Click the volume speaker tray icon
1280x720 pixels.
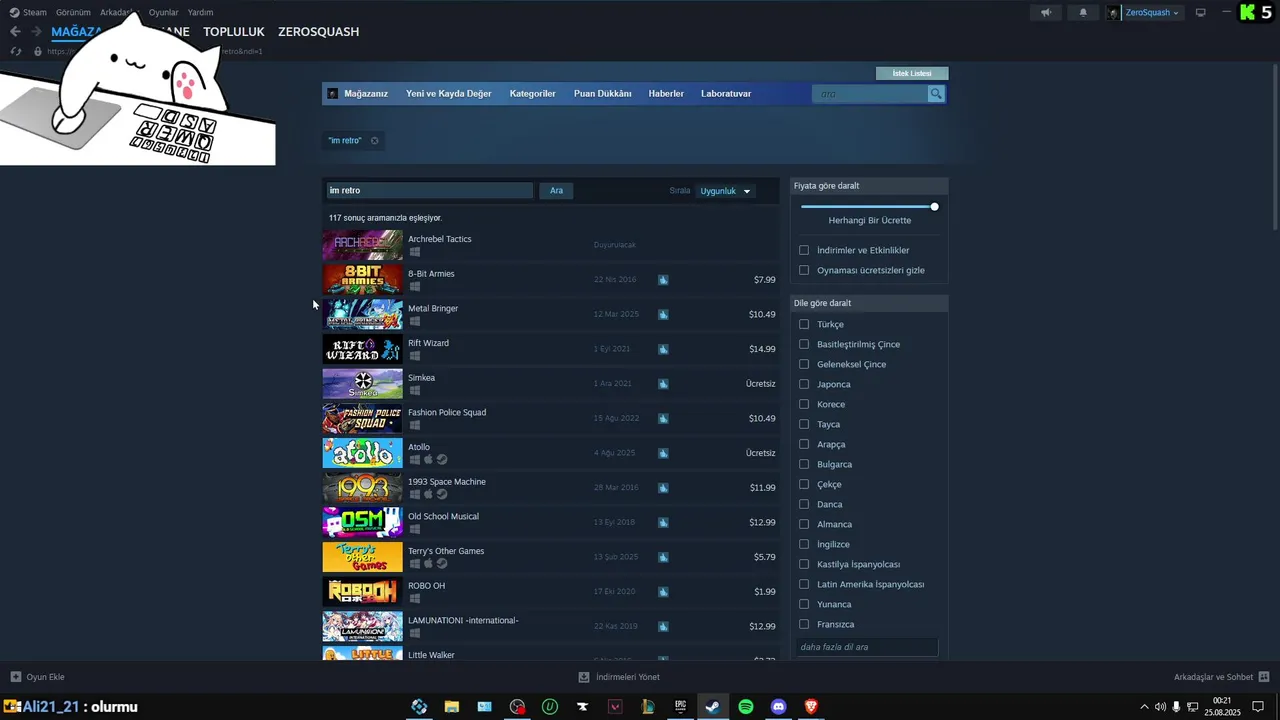(x=1160, y=707)
